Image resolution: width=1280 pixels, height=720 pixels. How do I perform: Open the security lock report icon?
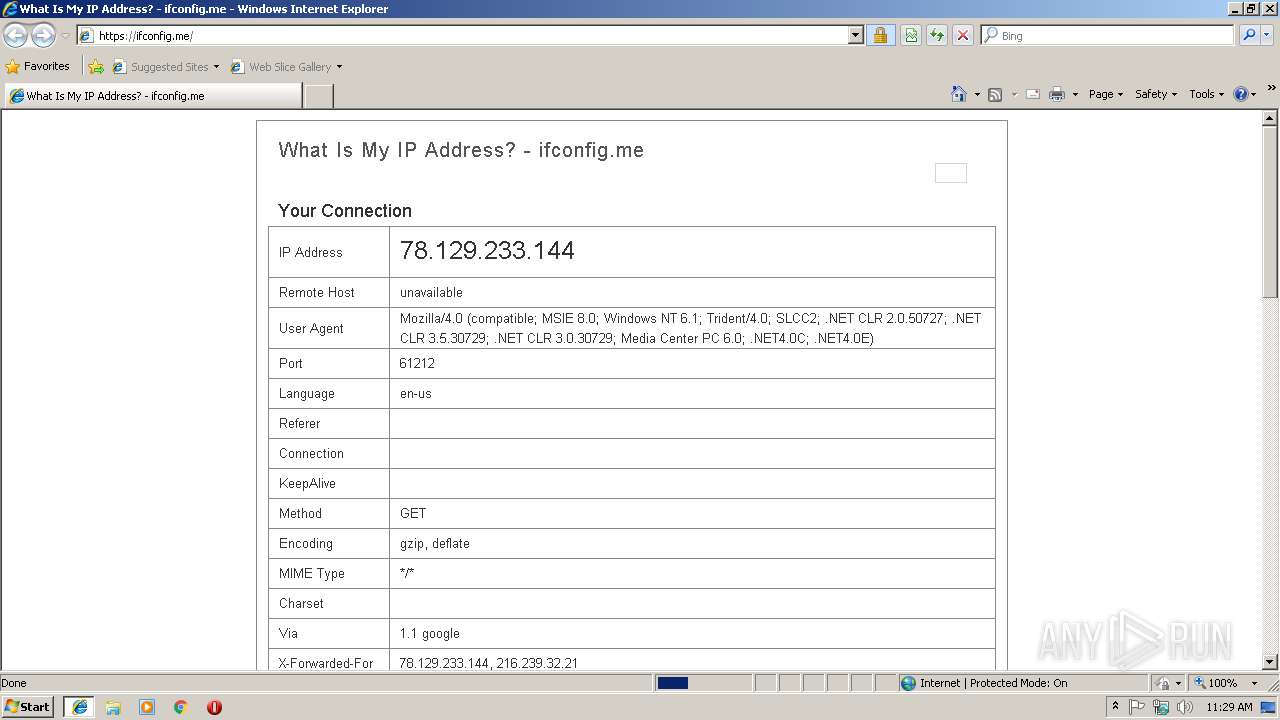pos(880,36)
